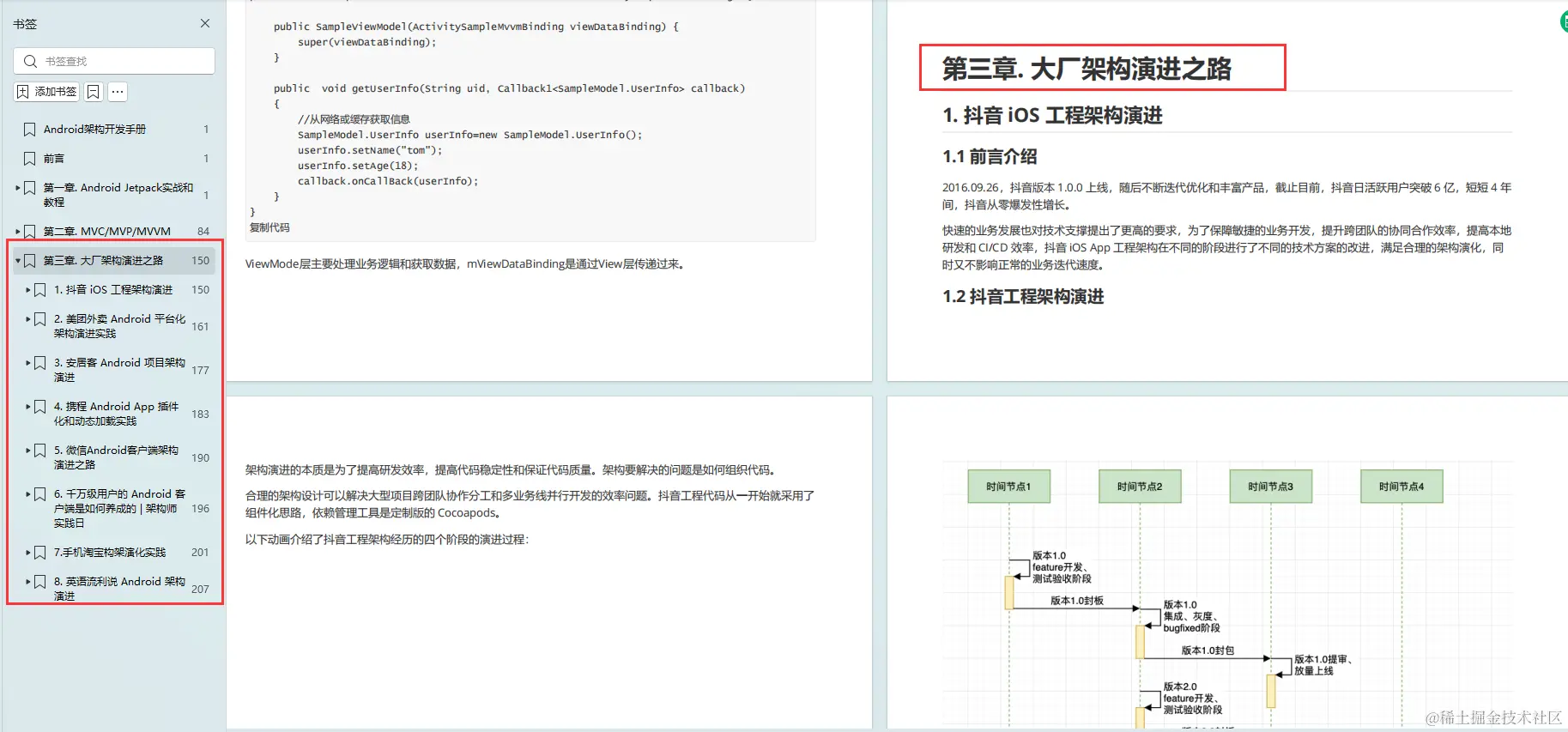Click page number 207 in bookmarks list

point(200,589)
